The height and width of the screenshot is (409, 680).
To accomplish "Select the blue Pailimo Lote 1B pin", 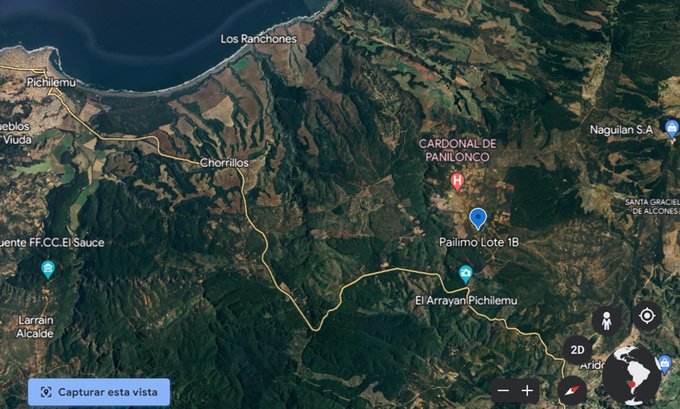I will 478,219.
